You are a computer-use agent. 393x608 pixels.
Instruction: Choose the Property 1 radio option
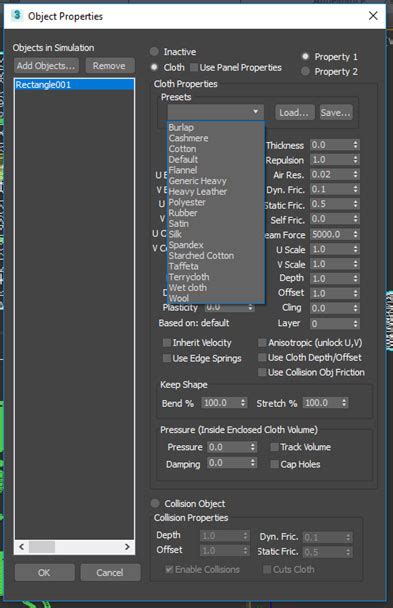click(305, 57)
